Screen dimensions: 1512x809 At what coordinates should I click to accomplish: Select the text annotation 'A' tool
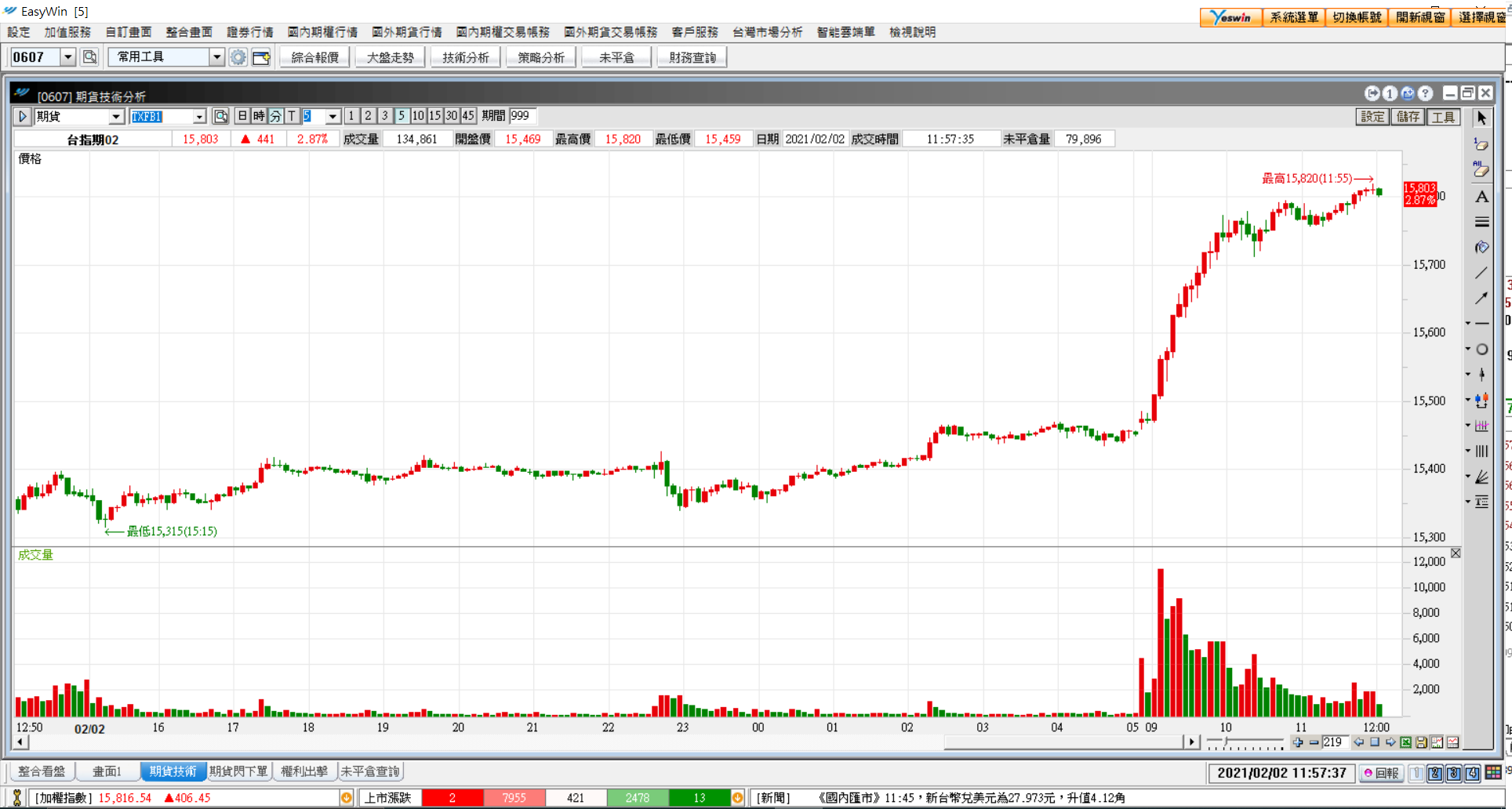[x=1481, y=196]
